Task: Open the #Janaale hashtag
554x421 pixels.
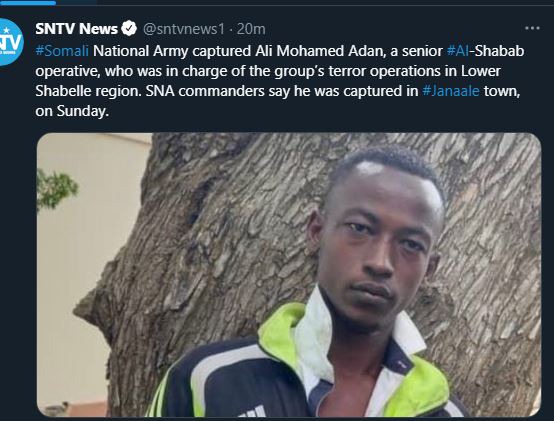Action: (x=451, y=91)
